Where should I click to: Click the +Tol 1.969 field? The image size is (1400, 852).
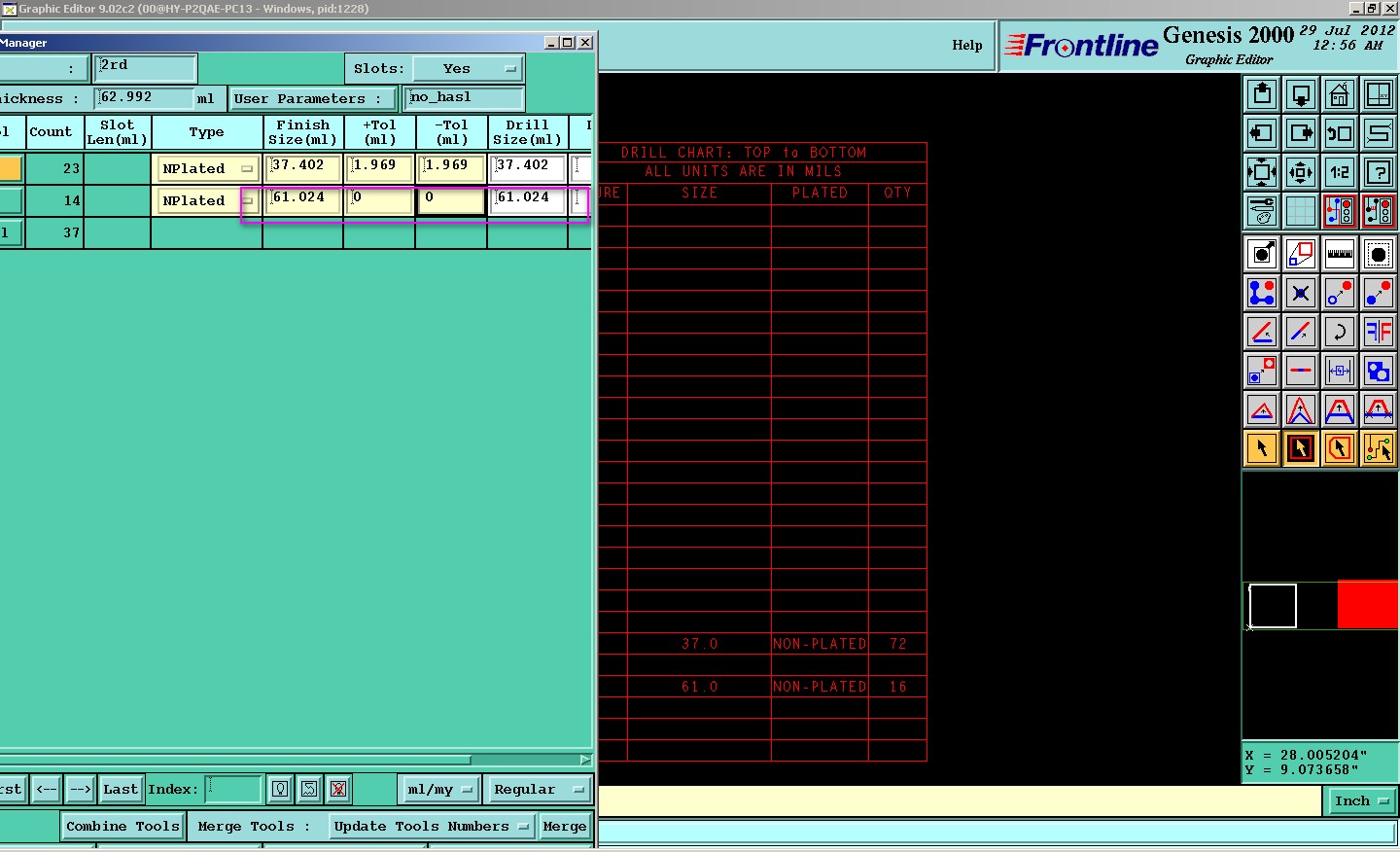(381, 168)
